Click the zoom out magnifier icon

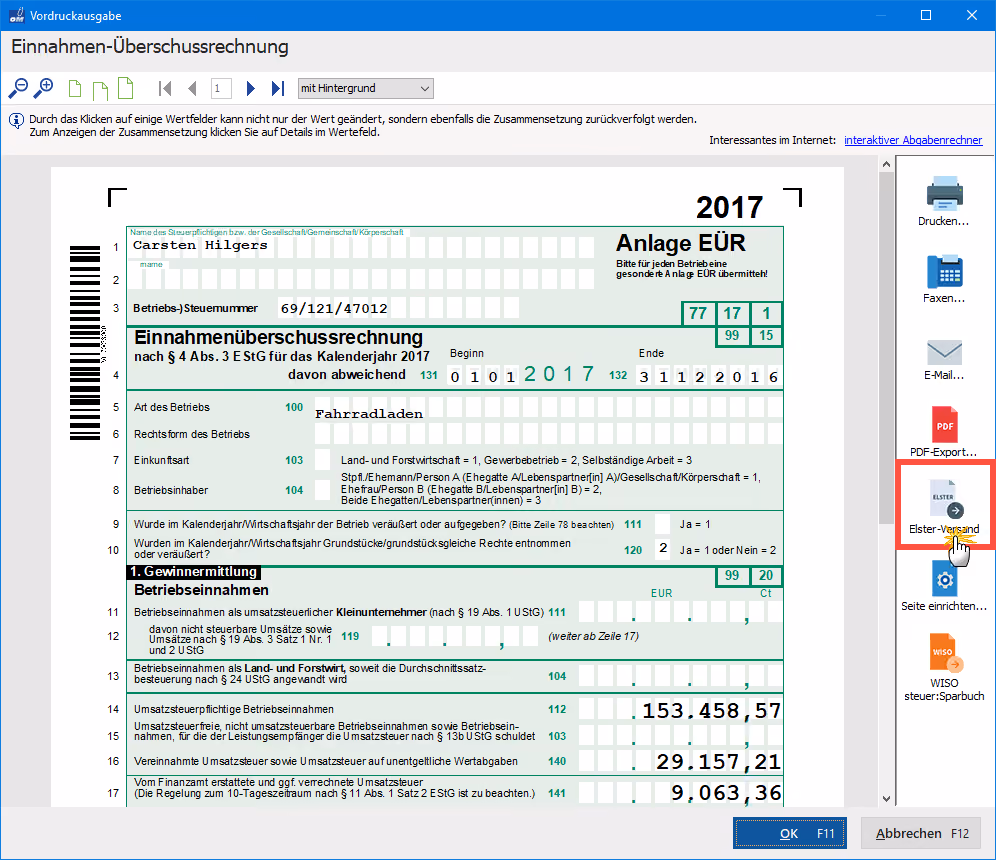(x=18, y=88)
